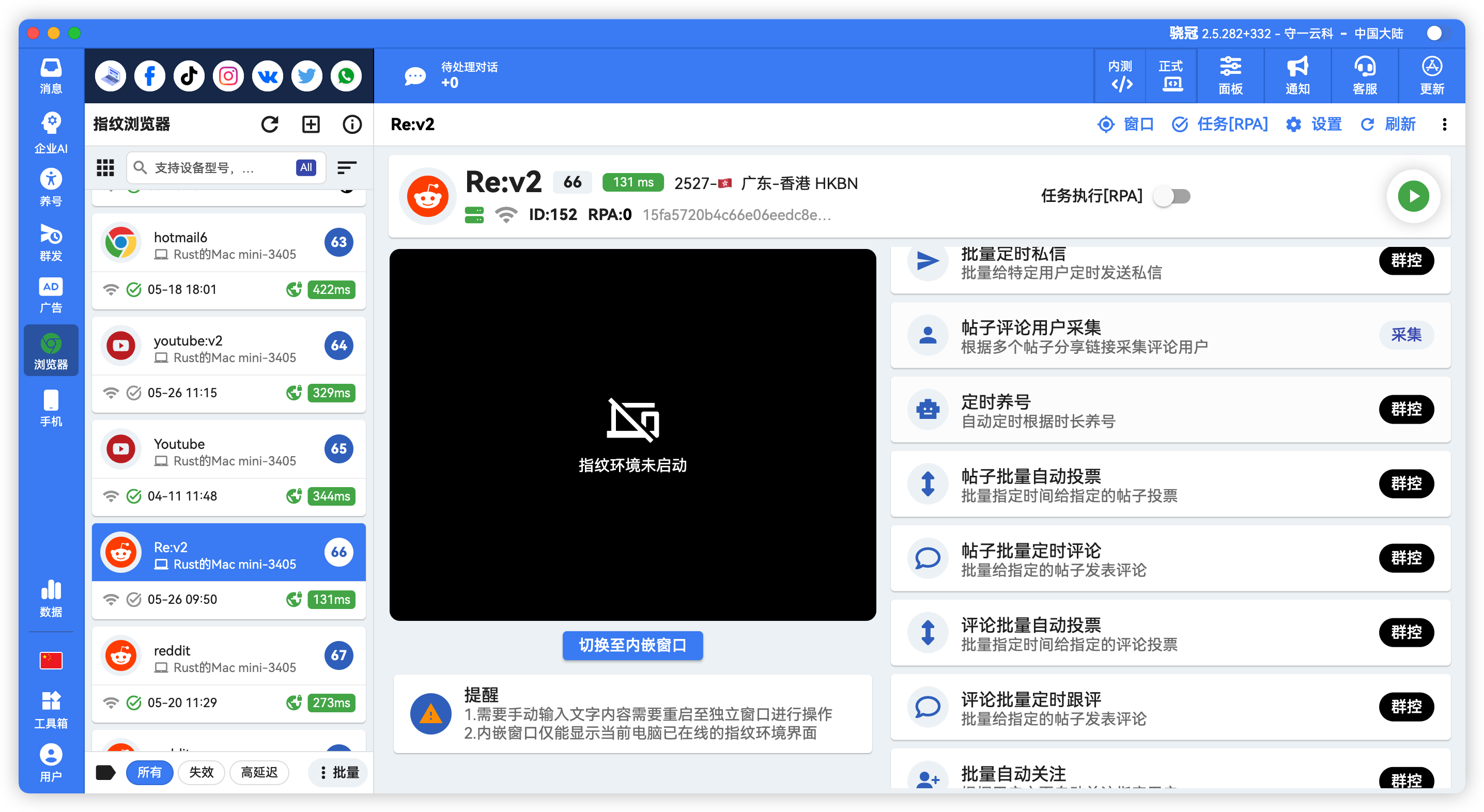1484x812 pixels.
Task: Click 群控 for 批量定时私信
Action: [x=1406, y=260]
